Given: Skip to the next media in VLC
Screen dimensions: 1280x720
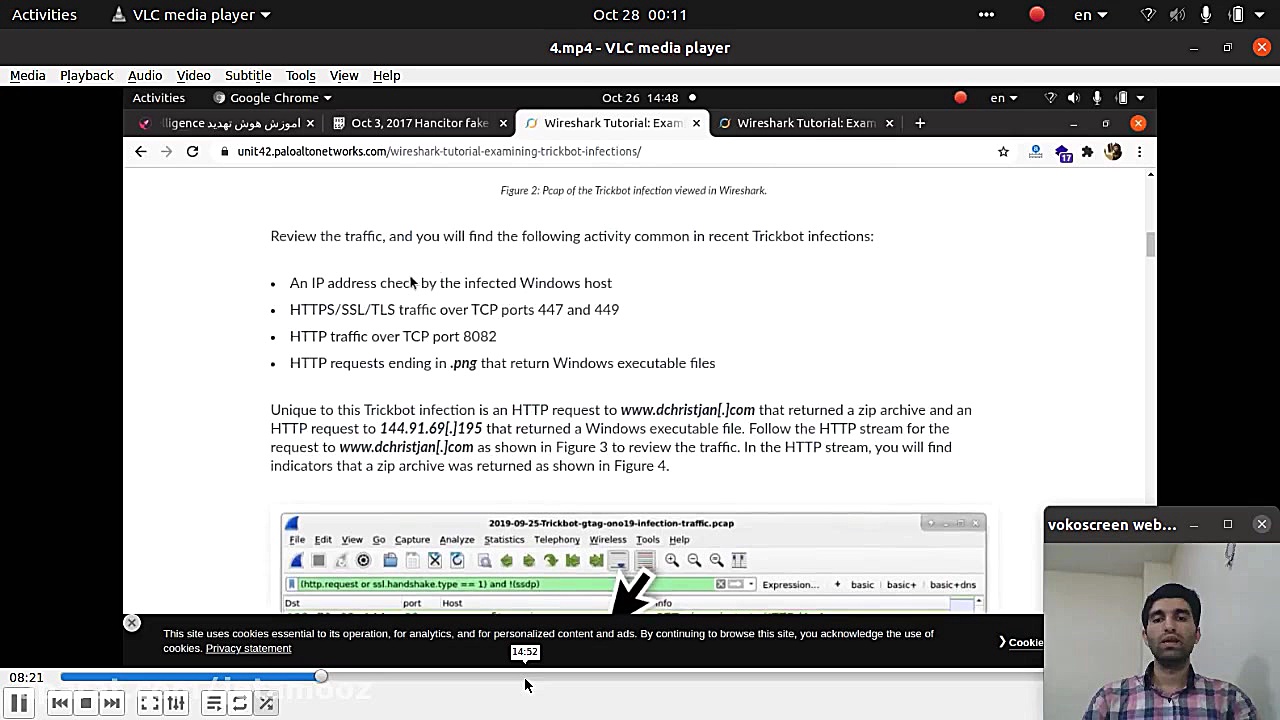Looking at the screenshot, I should (112, 704).
